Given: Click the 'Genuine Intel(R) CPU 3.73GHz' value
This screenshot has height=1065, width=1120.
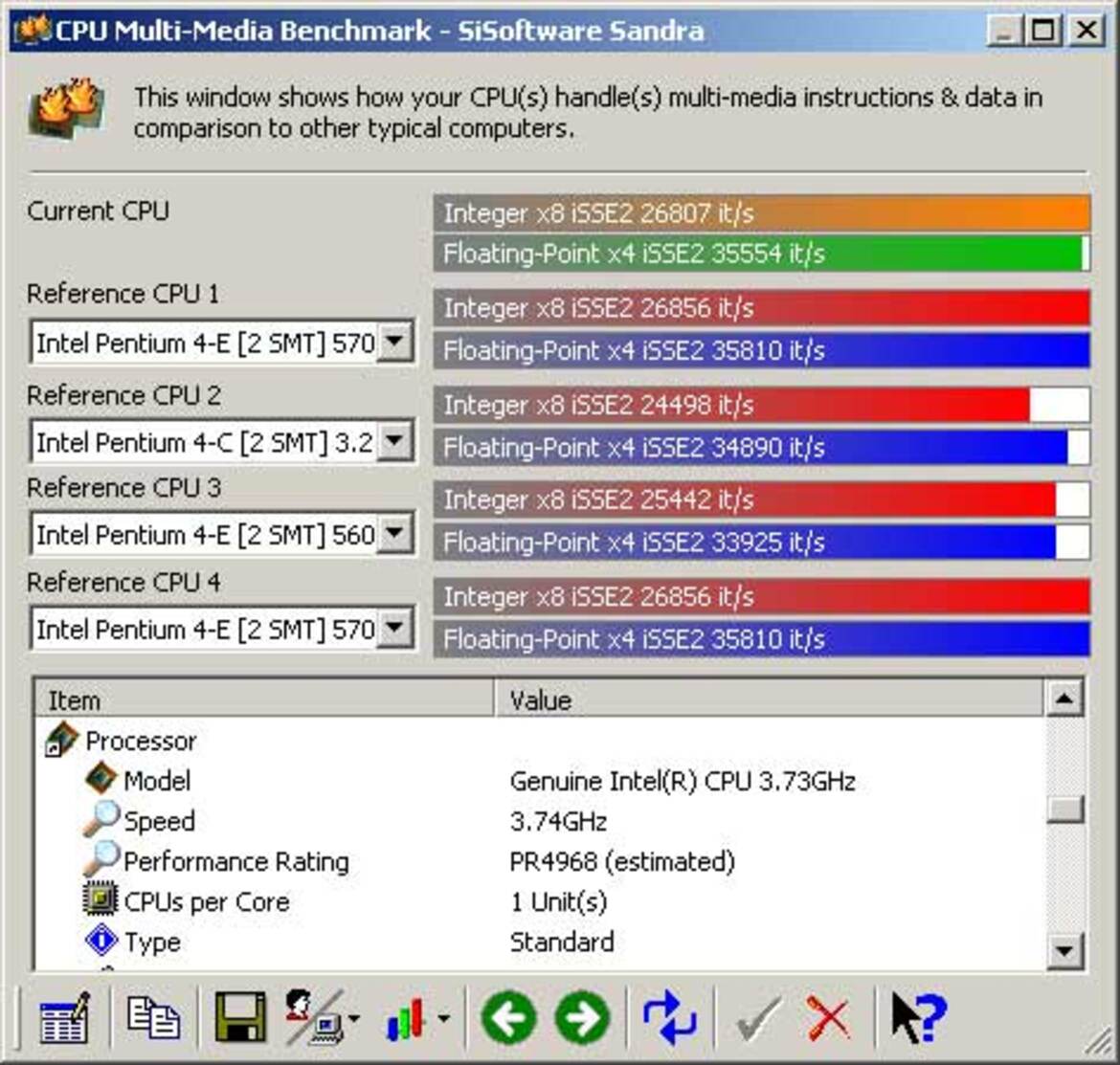Looking at the screenshot, I should click(x=683, y=781).
